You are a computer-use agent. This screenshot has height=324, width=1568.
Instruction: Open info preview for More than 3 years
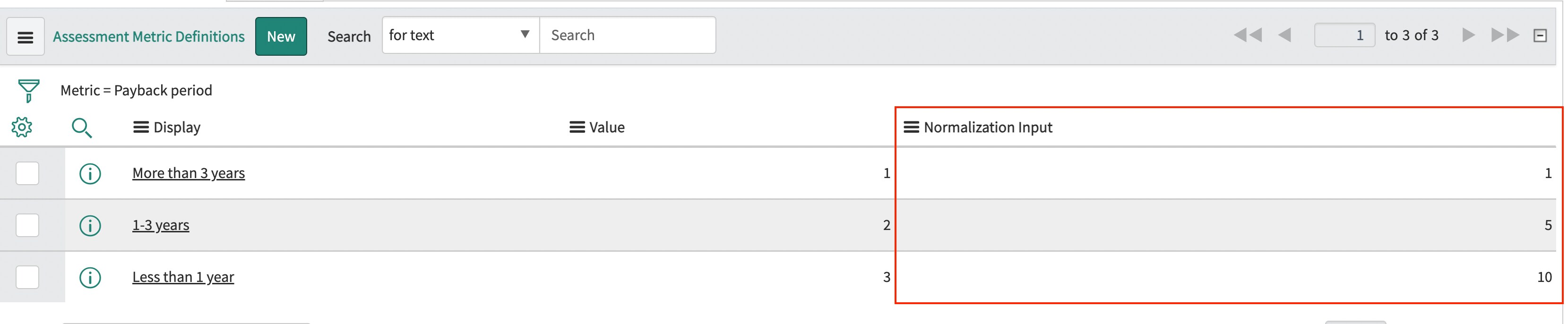[89, 173]
